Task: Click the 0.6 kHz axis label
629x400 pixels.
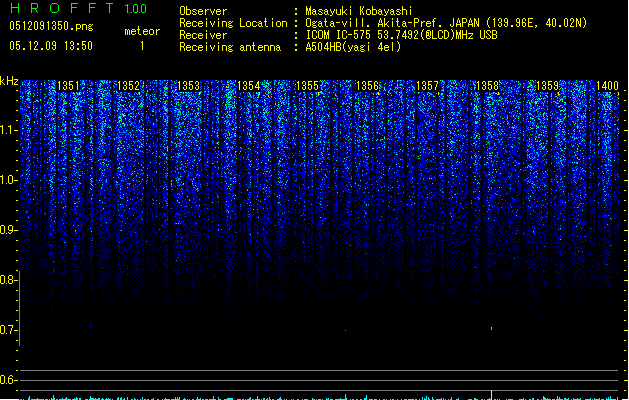Action: coord(8,380)
